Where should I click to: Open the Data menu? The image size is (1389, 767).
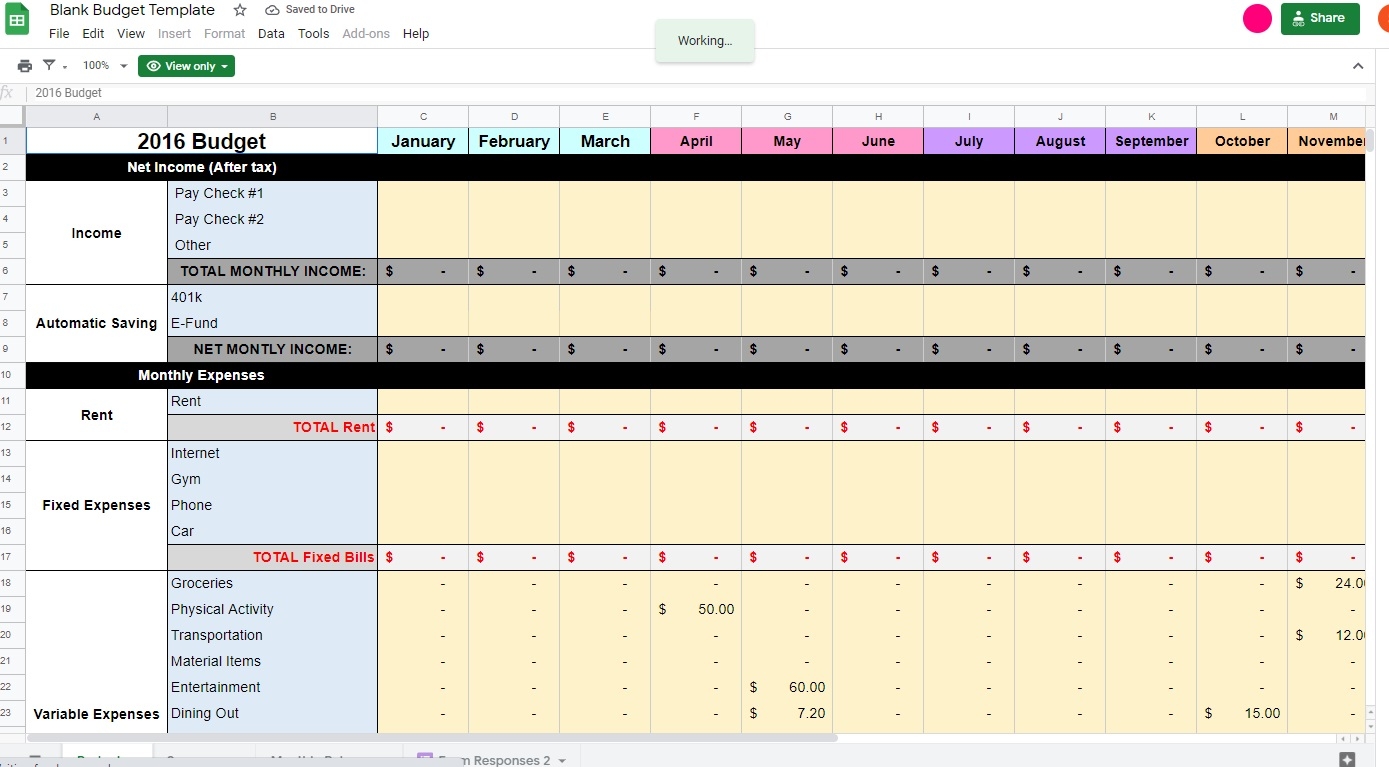271,33
